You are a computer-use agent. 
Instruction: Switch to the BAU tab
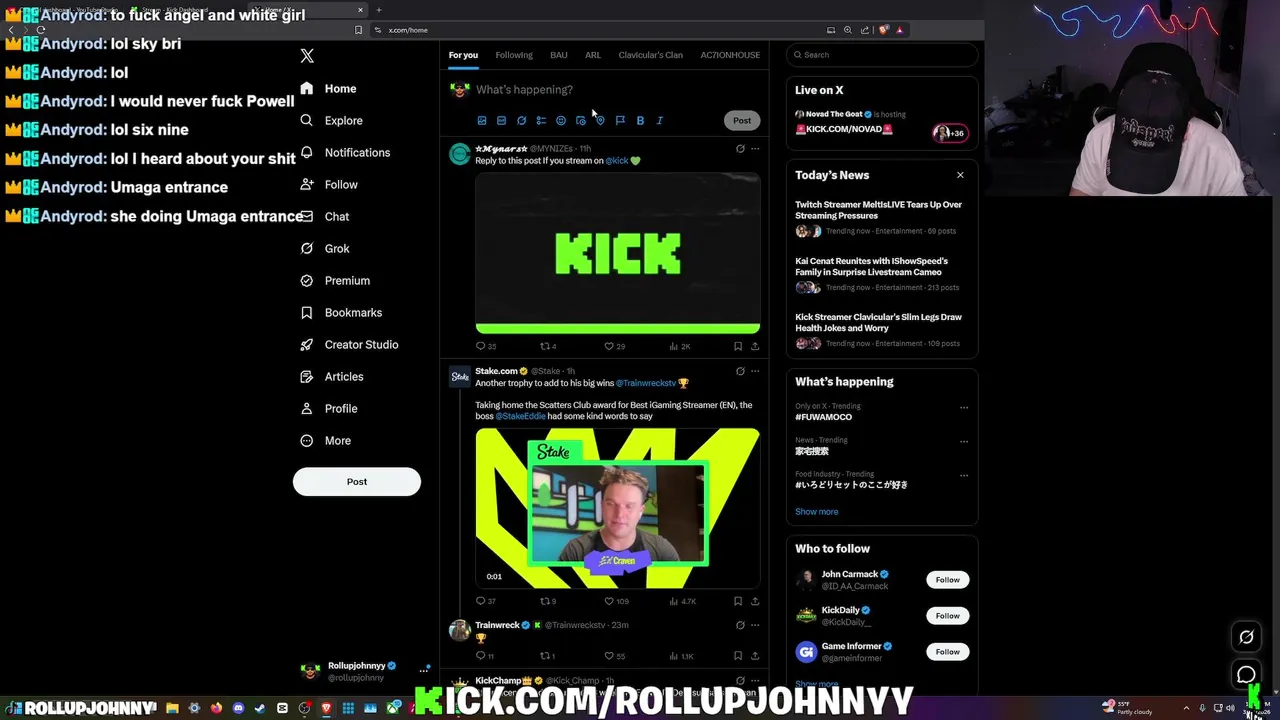[x=559, y=55]
